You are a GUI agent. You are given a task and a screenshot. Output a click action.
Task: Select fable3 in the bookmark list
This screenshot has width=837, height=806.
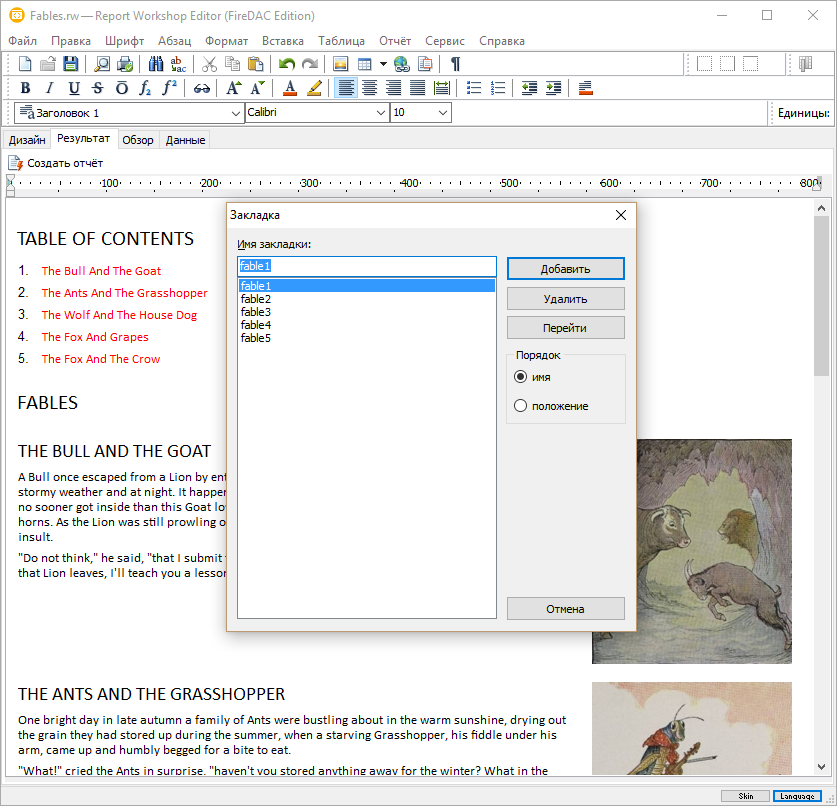[x=256, y=312]
